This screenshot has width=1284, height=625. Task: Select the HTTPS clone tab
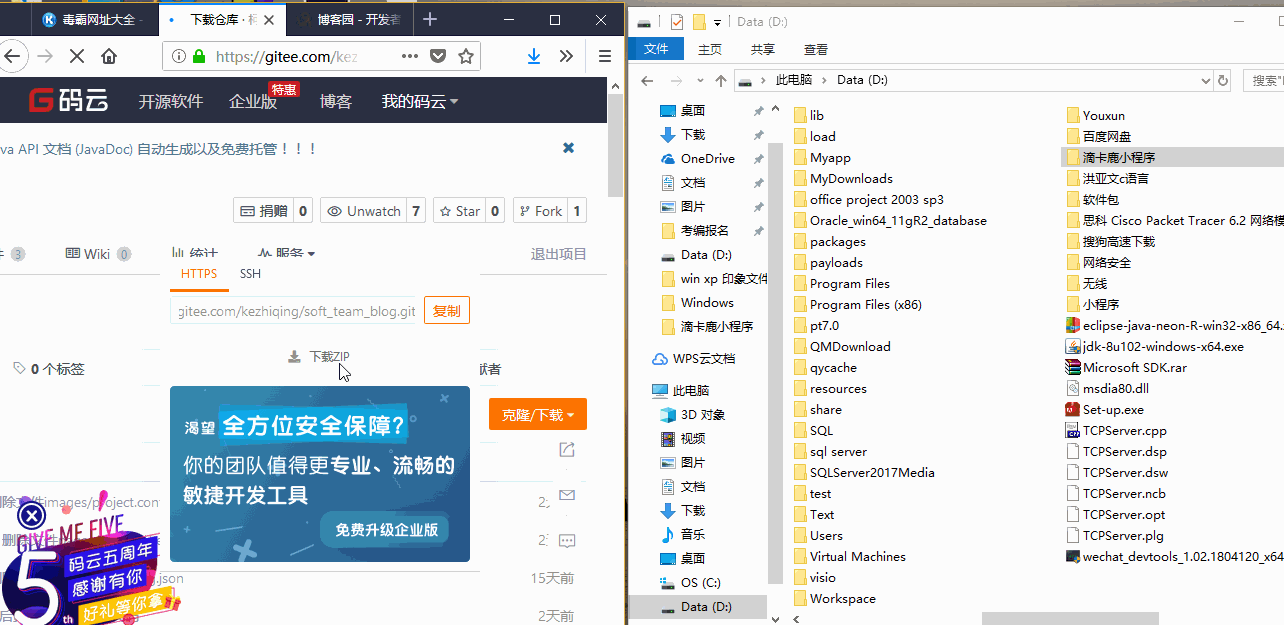tap(199, 274)
